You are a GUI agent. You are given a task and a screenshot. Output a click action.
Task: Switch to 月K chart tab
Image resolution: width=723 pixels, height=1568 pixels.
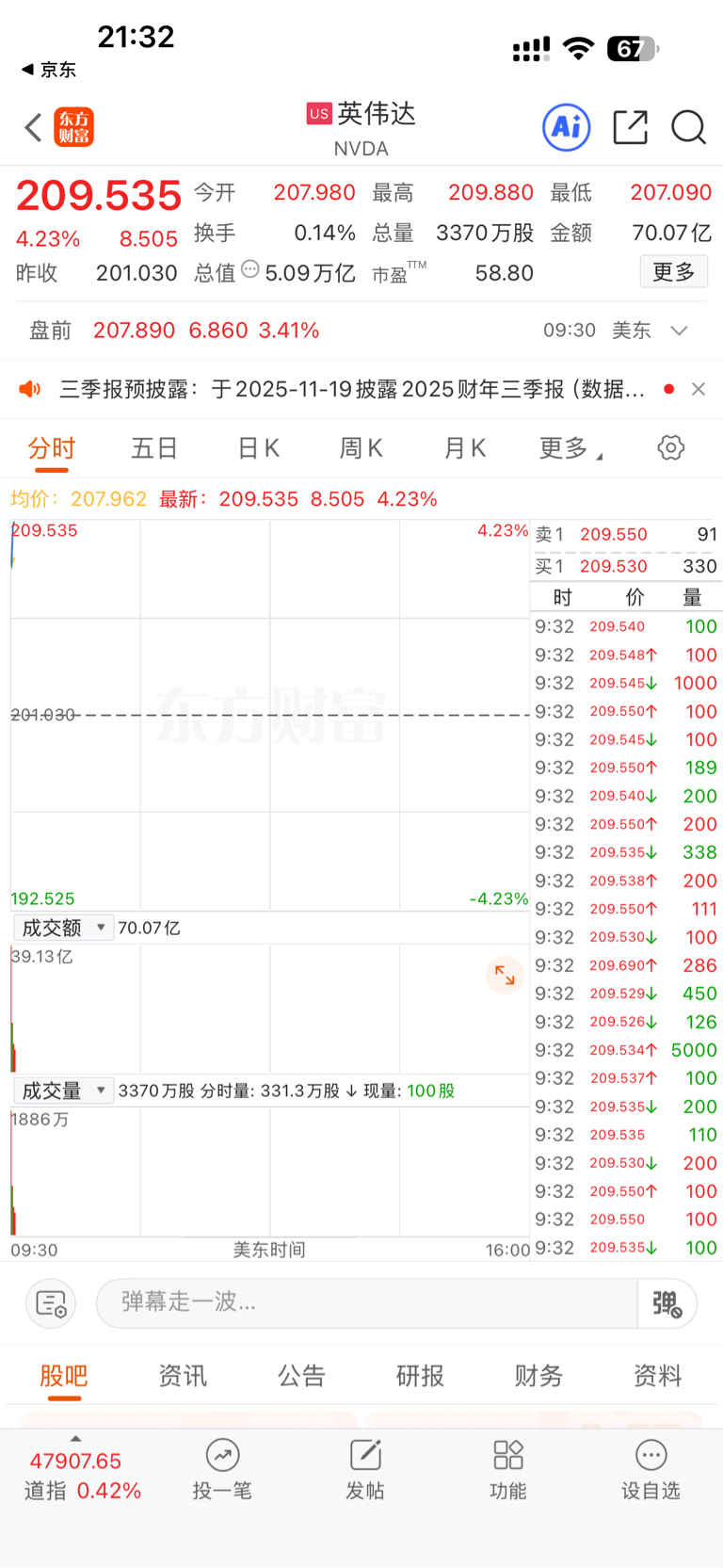pyautogui.click(x=465, y=448)
